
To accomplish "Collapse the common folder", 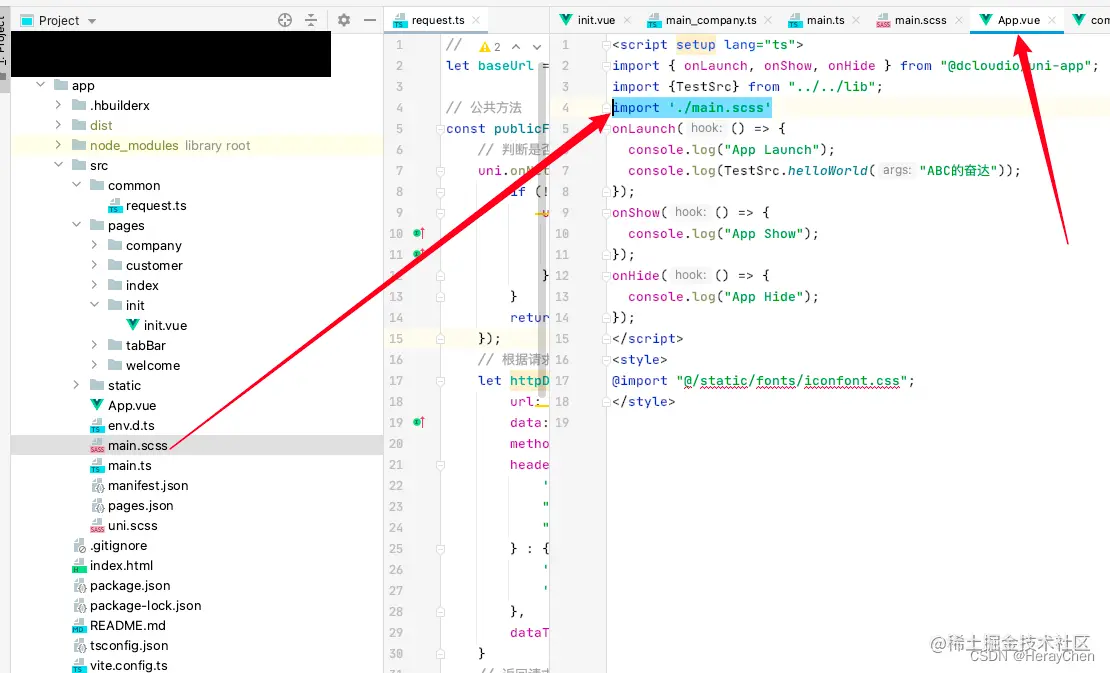I will pos(76,185).
